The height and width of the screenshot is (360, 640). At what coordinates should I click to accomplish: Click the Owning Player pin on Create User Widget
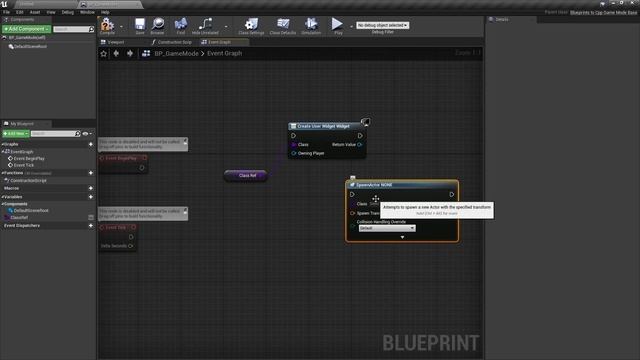pos(293,153)
